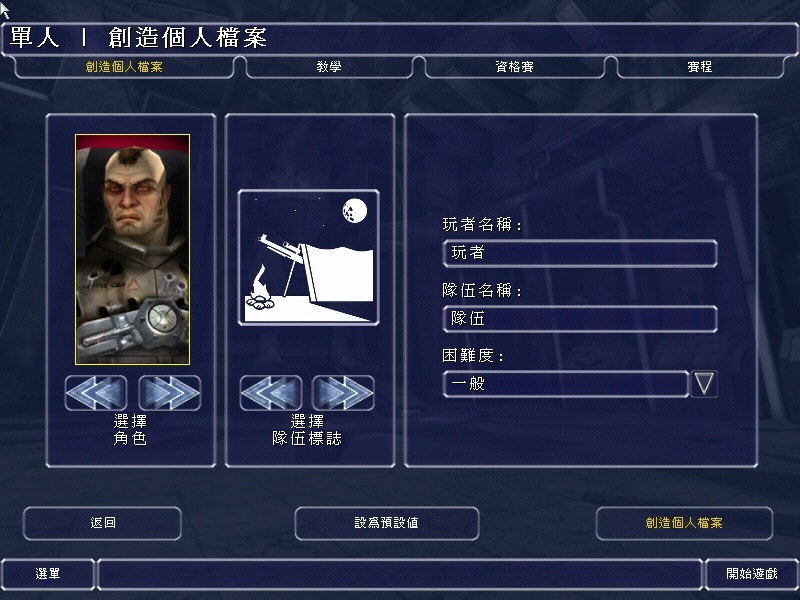Show next team logo with right arrows

pos(343,392)
